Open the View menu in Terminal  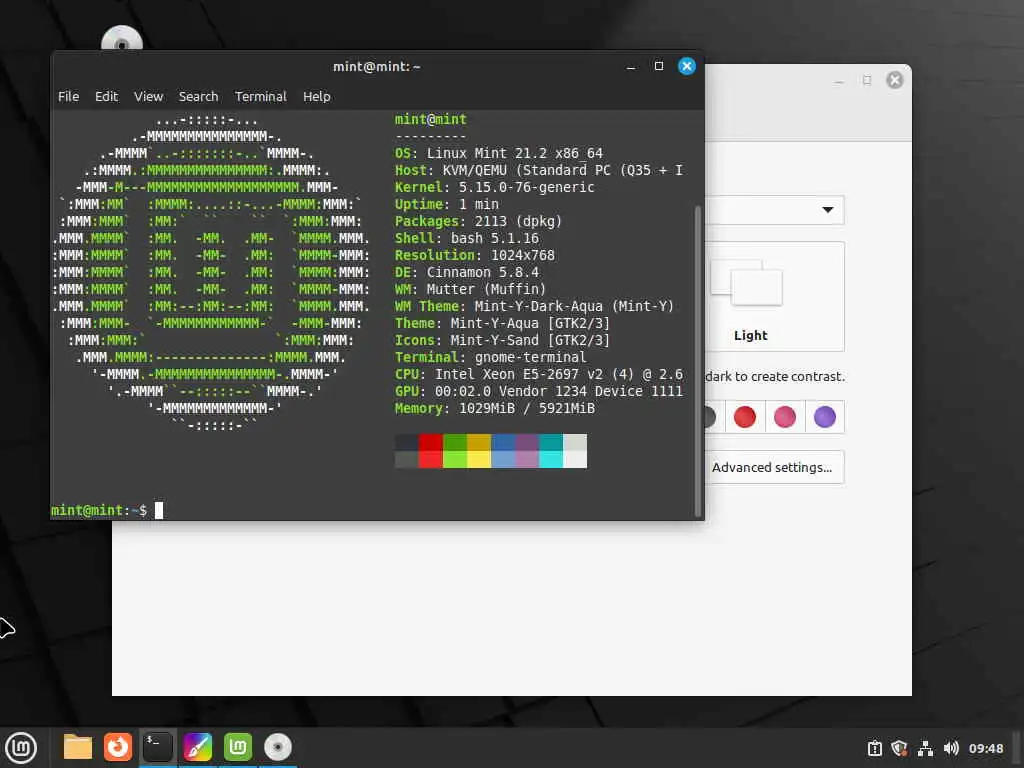[148, 97]
